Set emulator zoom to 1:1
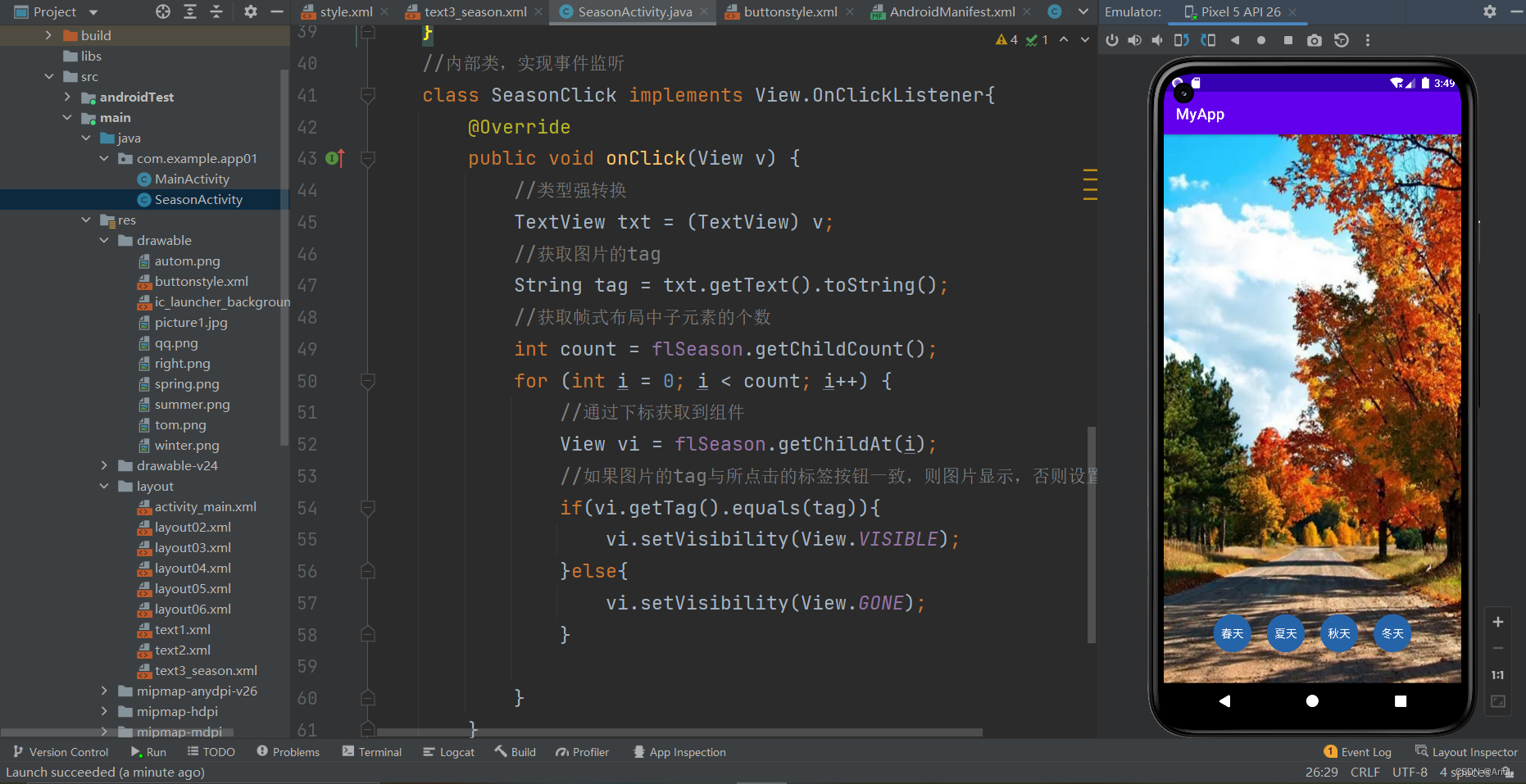 1498,675
